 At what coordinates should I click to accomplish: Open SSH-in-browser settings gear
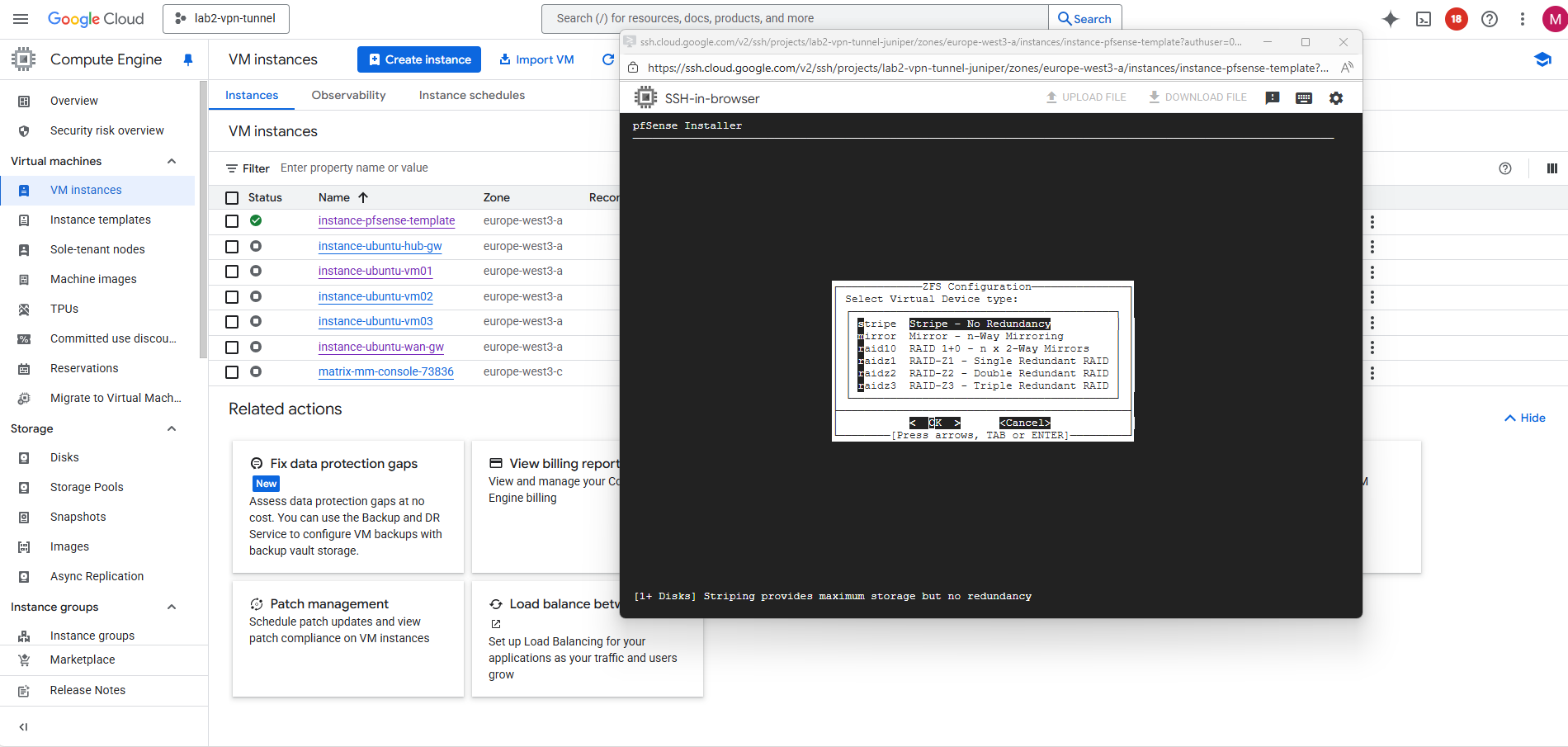coord(1336,98)
